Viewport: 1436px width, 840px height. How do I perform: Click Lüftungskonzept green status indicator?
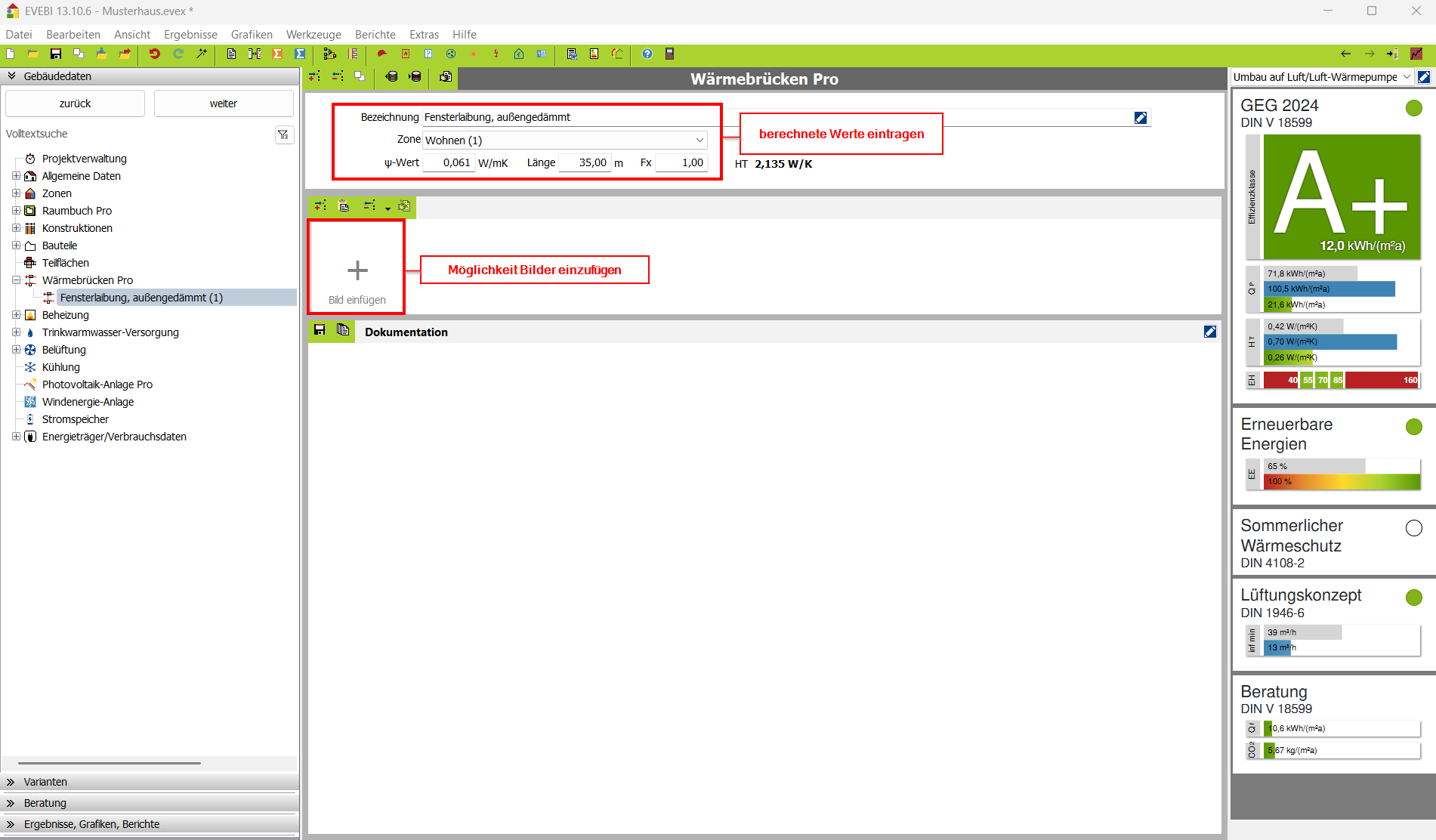pyautogui.click(x=1413, y=598)
